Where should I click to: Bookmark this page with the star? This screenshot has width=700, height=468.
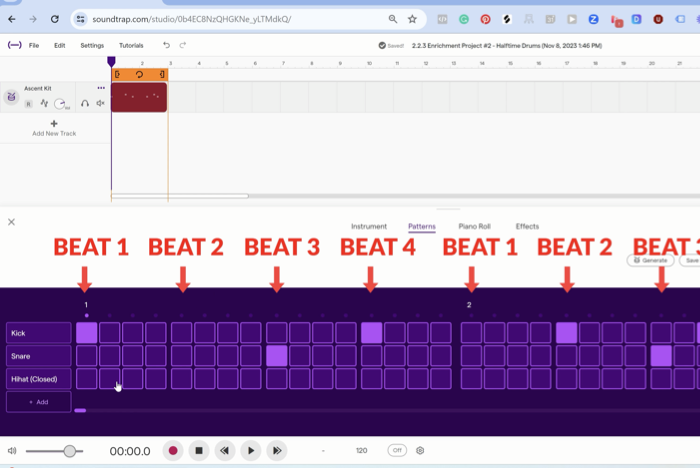coord(412,19)
